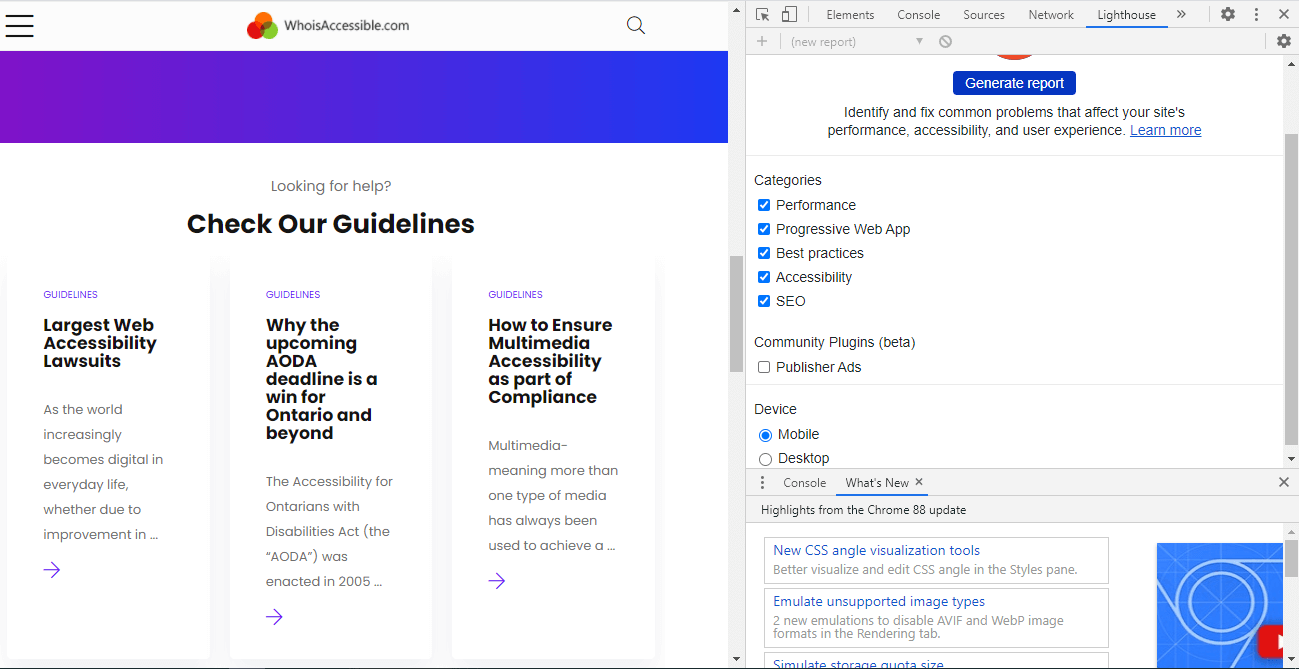Select the Mobile device radio button
This screenshot has height=669, width=1299.
pos(765,435)
